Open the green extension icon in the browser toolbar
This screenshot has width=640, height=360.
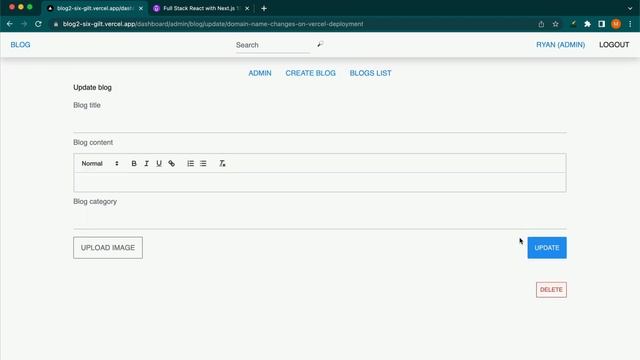click(573, 24)
